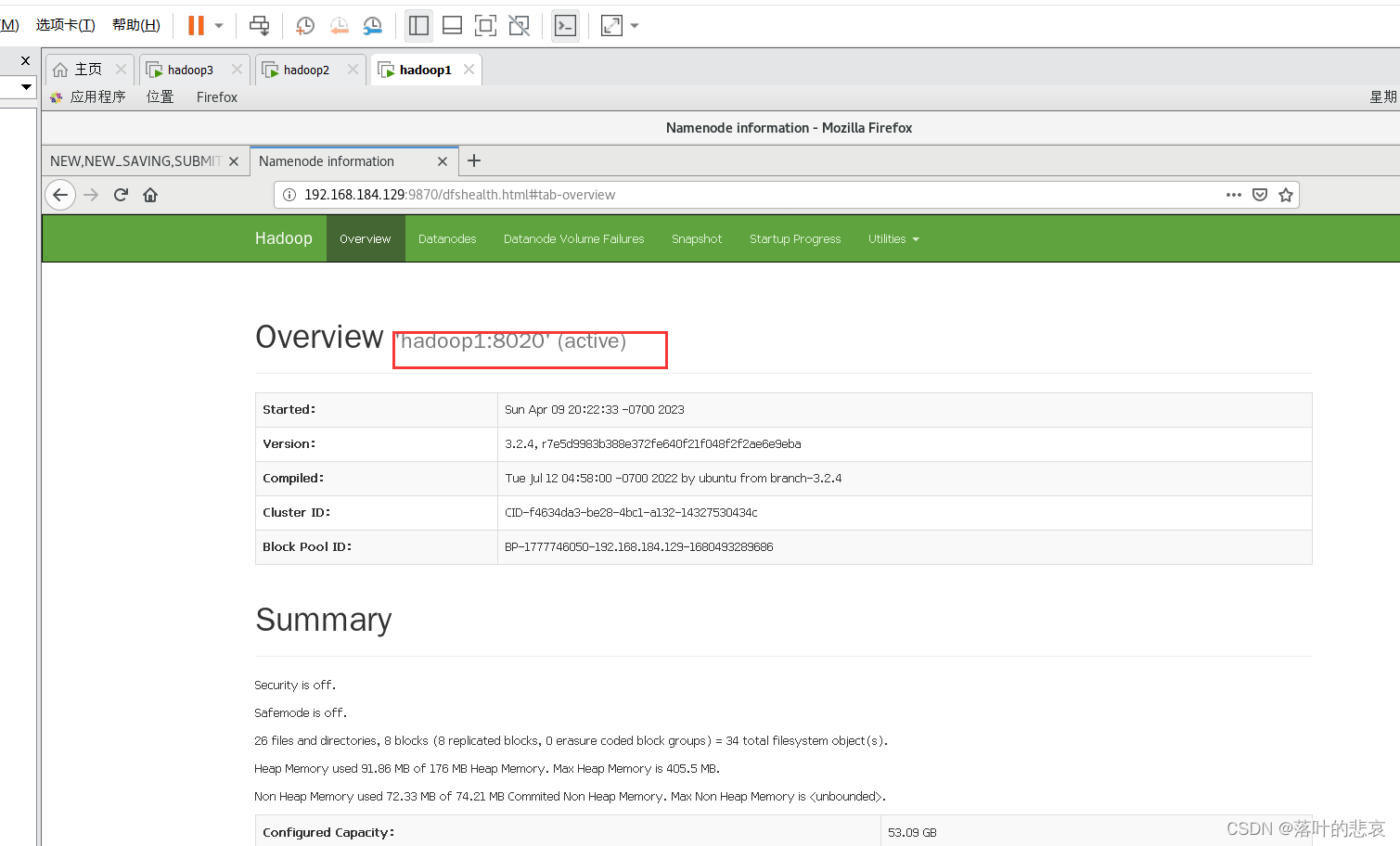Click the Started date value text

(595, 410)
